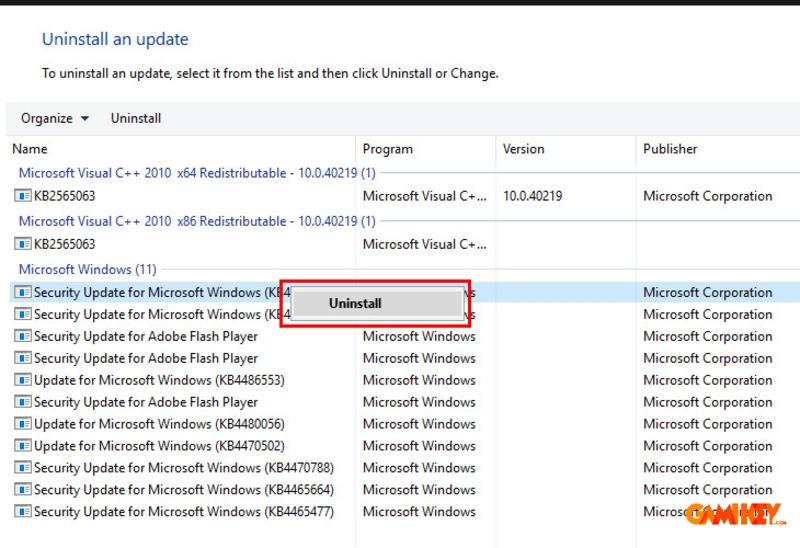Click Microsoft Corporation publisher in KB4480056 row

(708, 424)
